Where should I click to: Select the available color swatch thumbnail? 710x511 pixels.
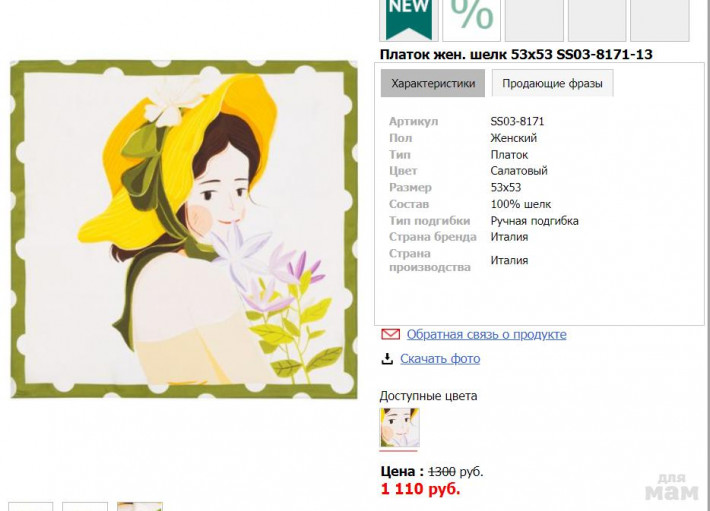399,427
